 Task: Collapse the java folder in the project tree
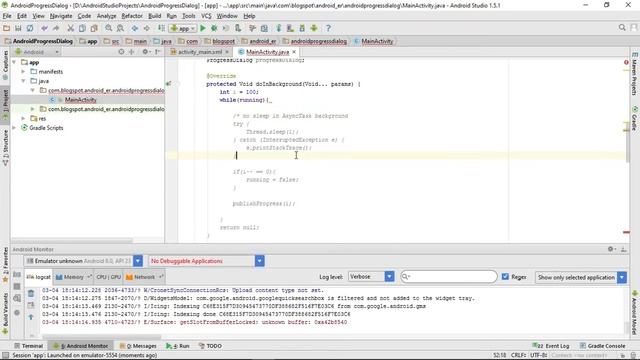24,81
